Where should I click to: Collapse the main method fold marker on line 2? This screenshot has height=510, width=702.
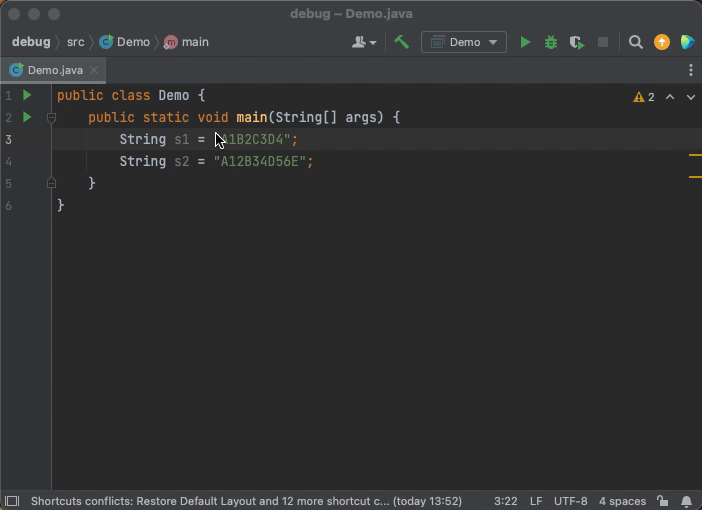[51, 118]
